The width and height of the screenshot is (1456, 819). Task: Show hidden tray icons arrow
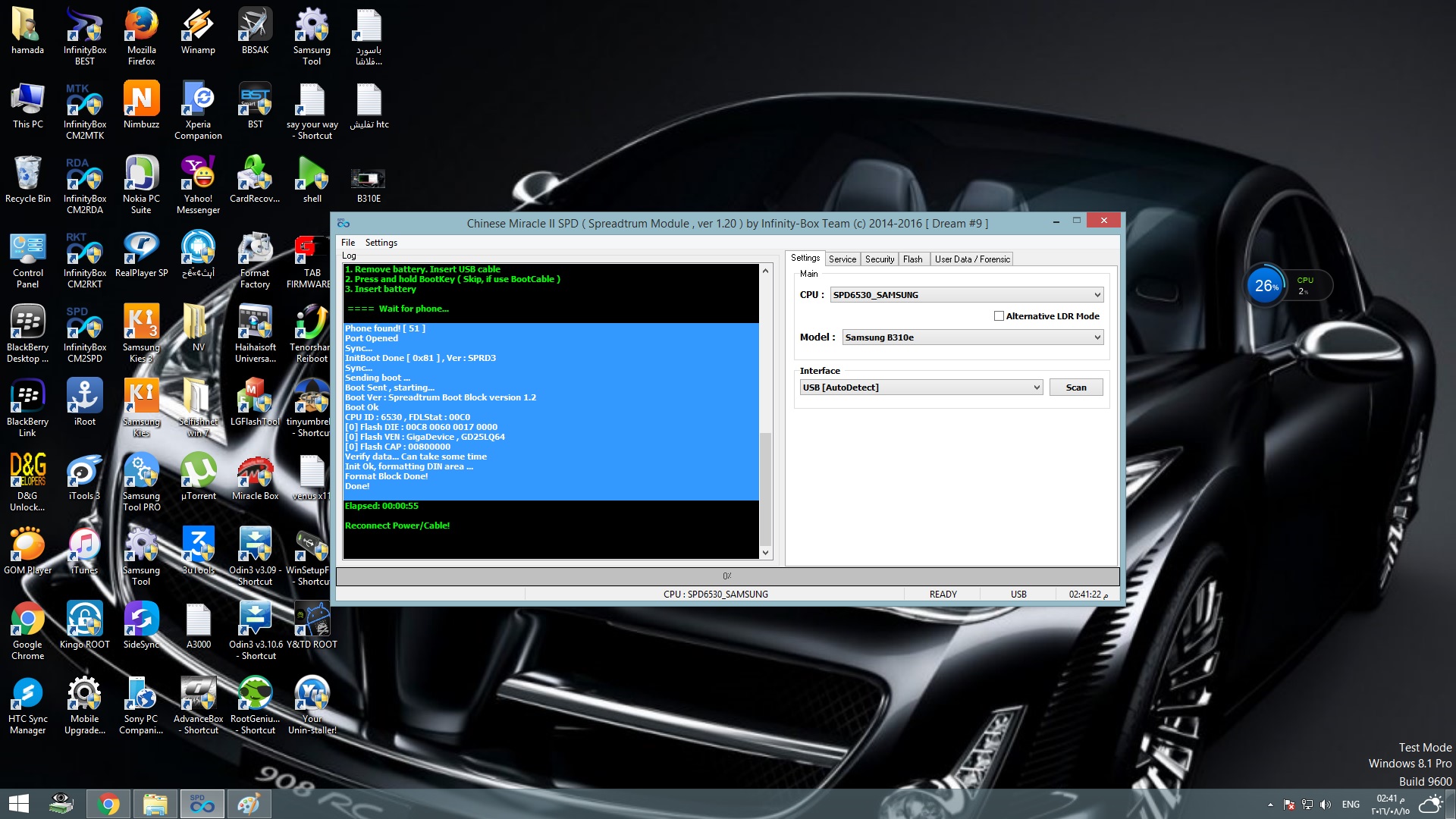pos(1270,805)
